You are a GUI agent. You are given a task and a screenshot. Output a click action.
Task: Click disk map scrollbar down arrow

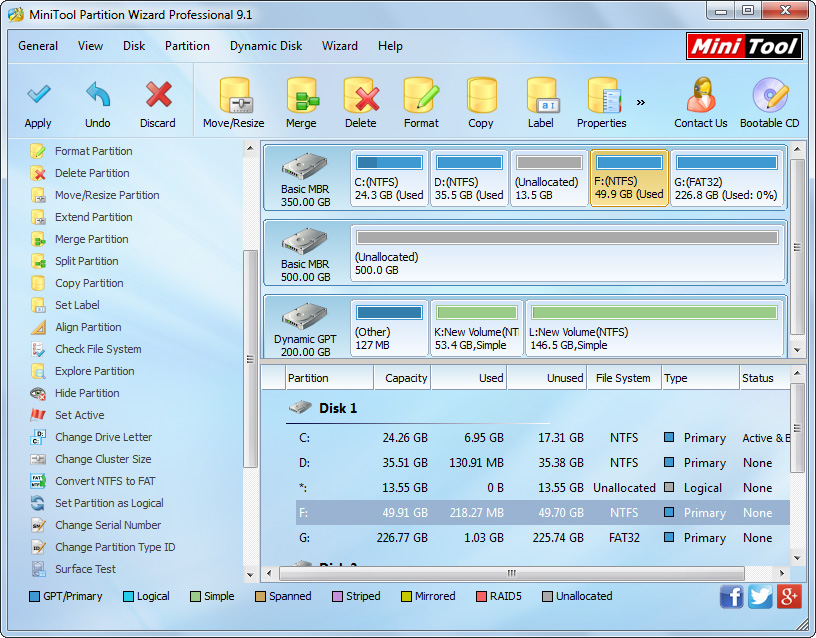(797, 350)
